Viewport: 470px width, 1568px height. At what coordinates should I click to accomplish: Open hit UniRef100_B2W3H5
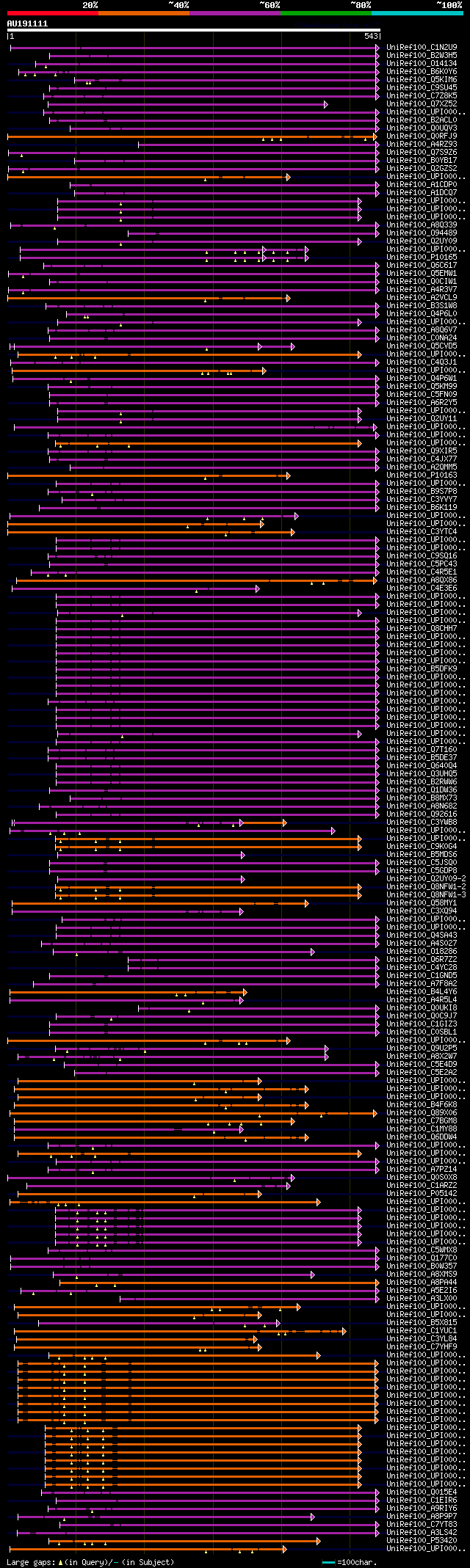pyautogui.click(x=422, y=55)
